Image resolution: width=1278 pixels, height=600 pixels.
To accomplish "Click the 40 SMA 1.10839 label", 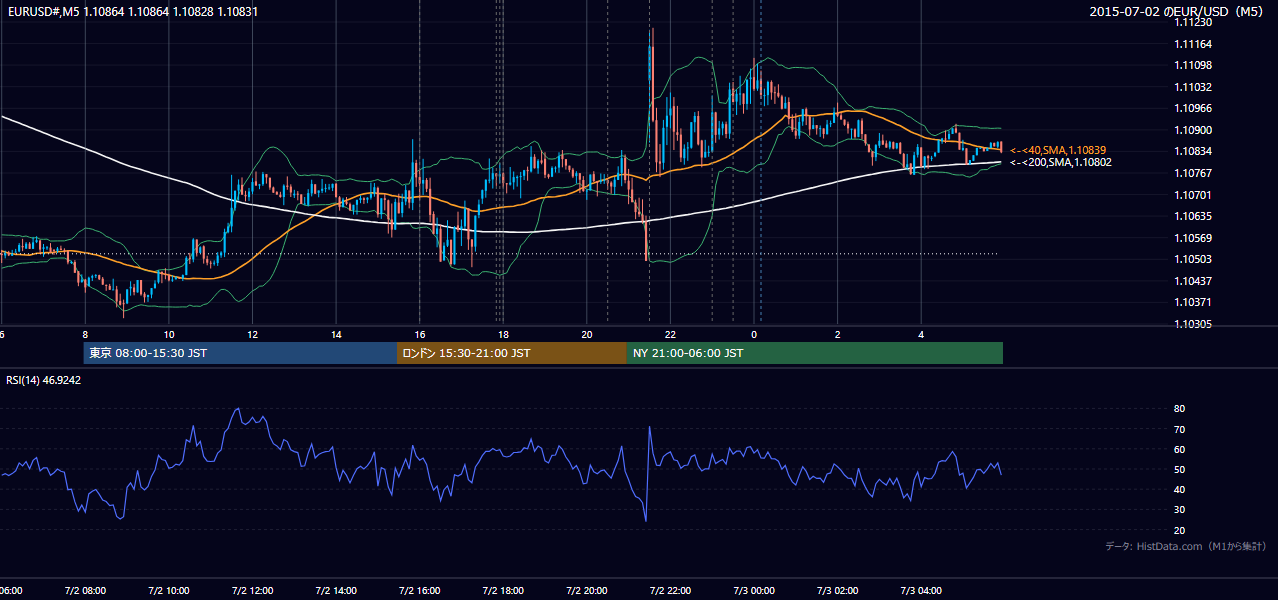I will pyautogui.click(x=1059, y=150).
